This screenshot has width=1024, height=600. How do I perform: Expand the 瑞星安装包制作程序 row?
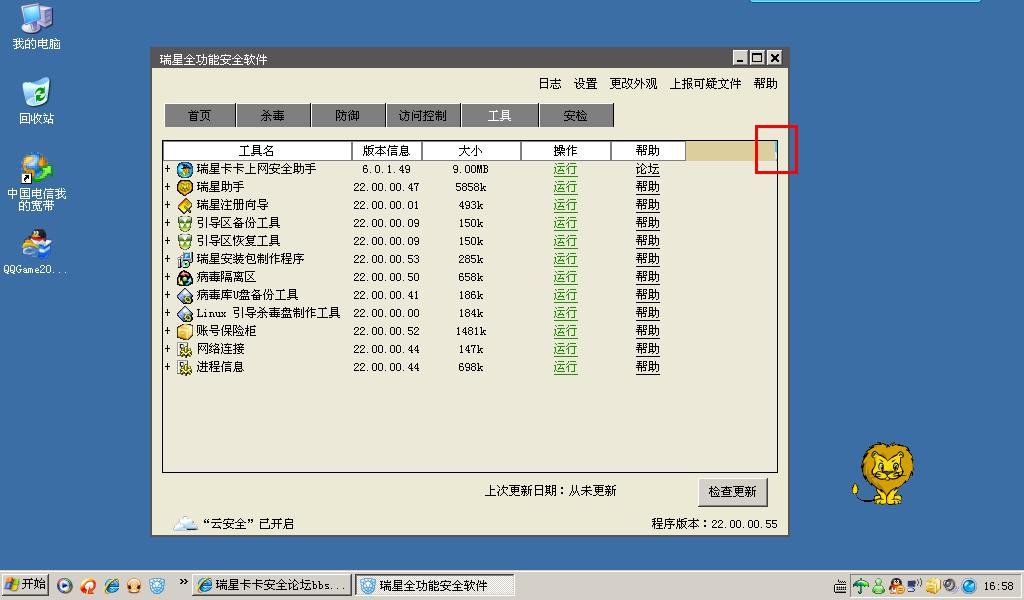click(x=168, y=259)
